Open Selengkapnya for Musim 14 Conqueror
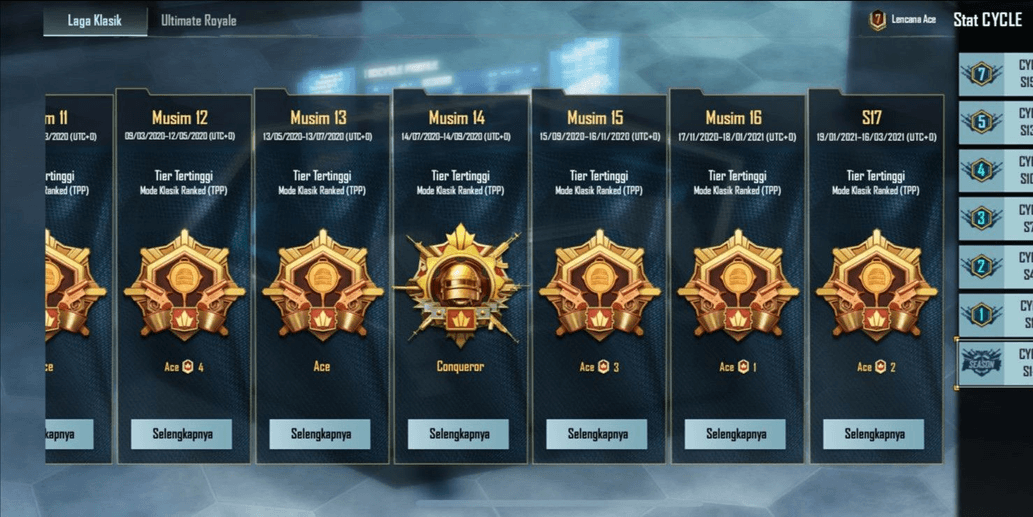The height and width of the screenshot is (517, 1033). pos(459,434)
